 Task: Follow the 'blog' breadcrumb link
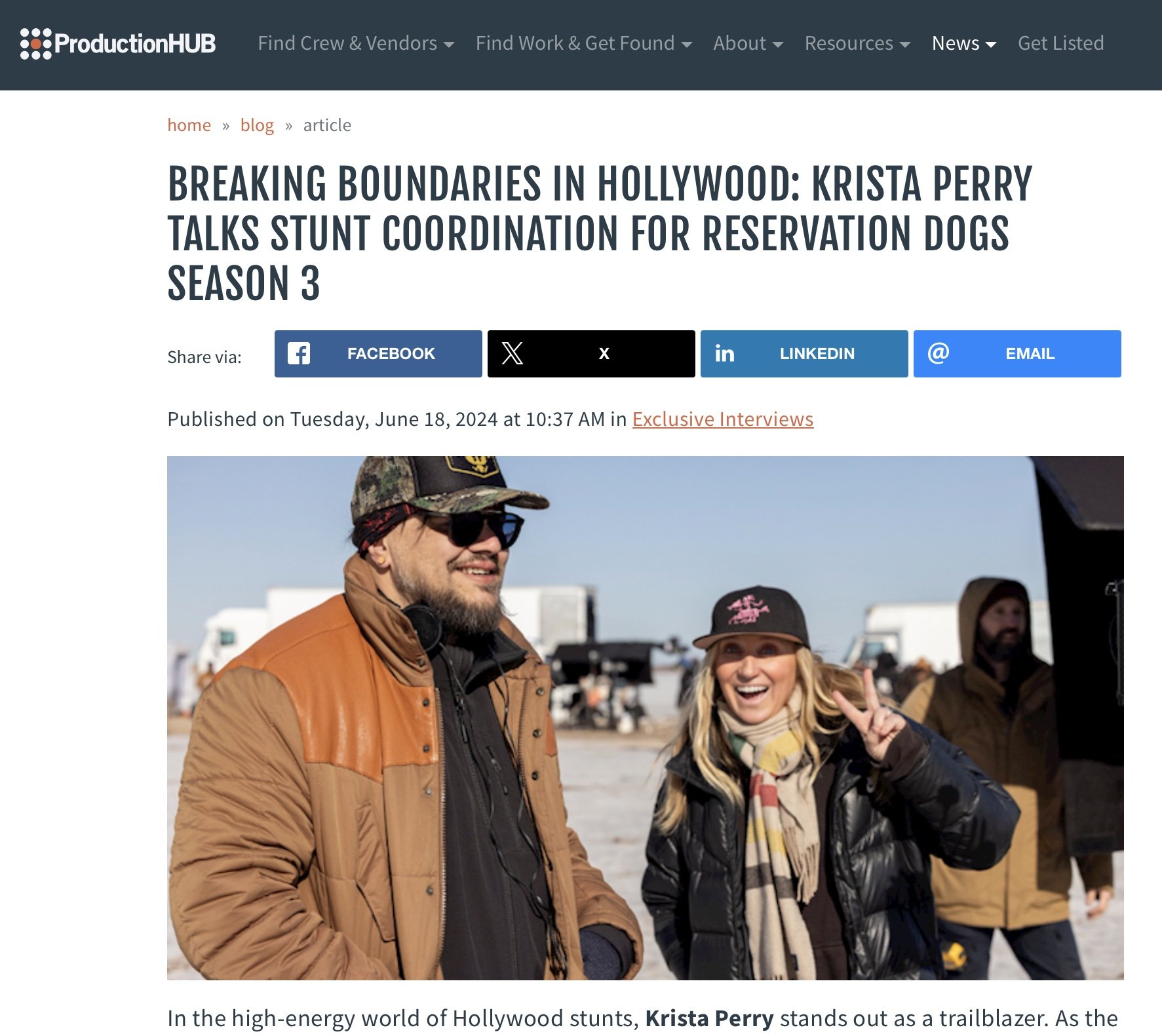click(257, 125)
